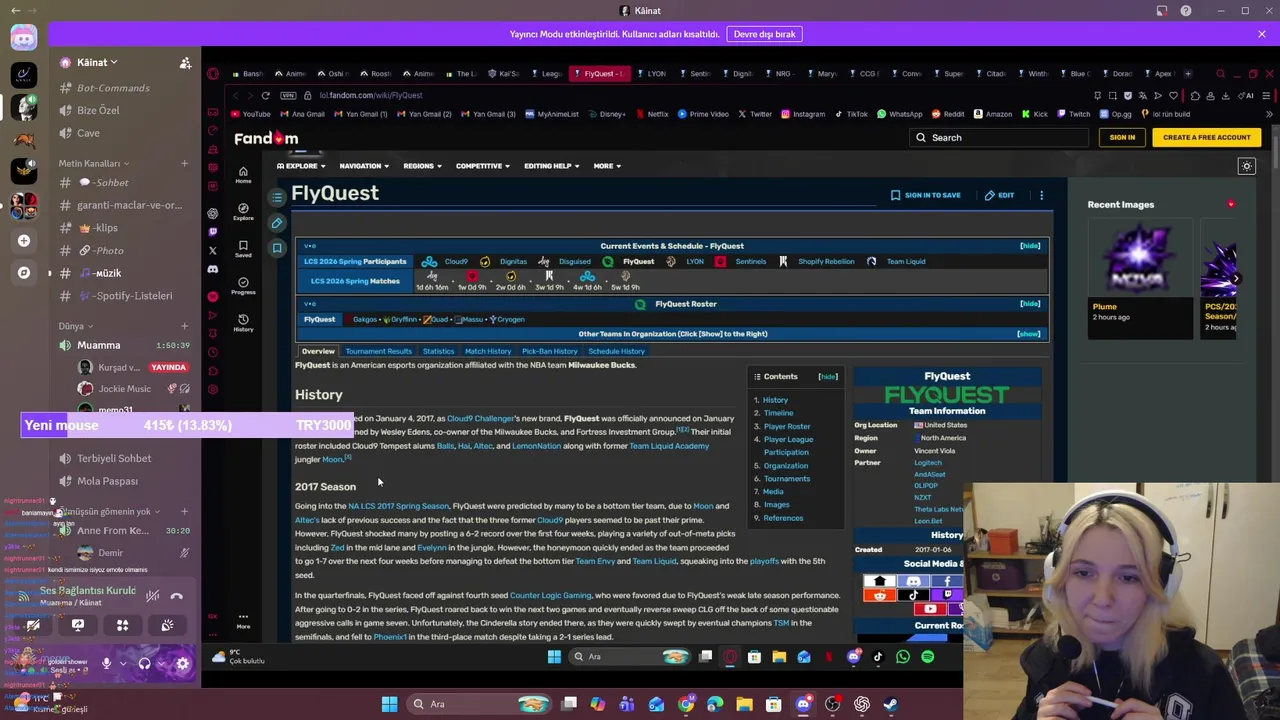Switch to the Tournament Results tab
The width and height of the screenshot is (1280, 720).
(x=378, y=351)
